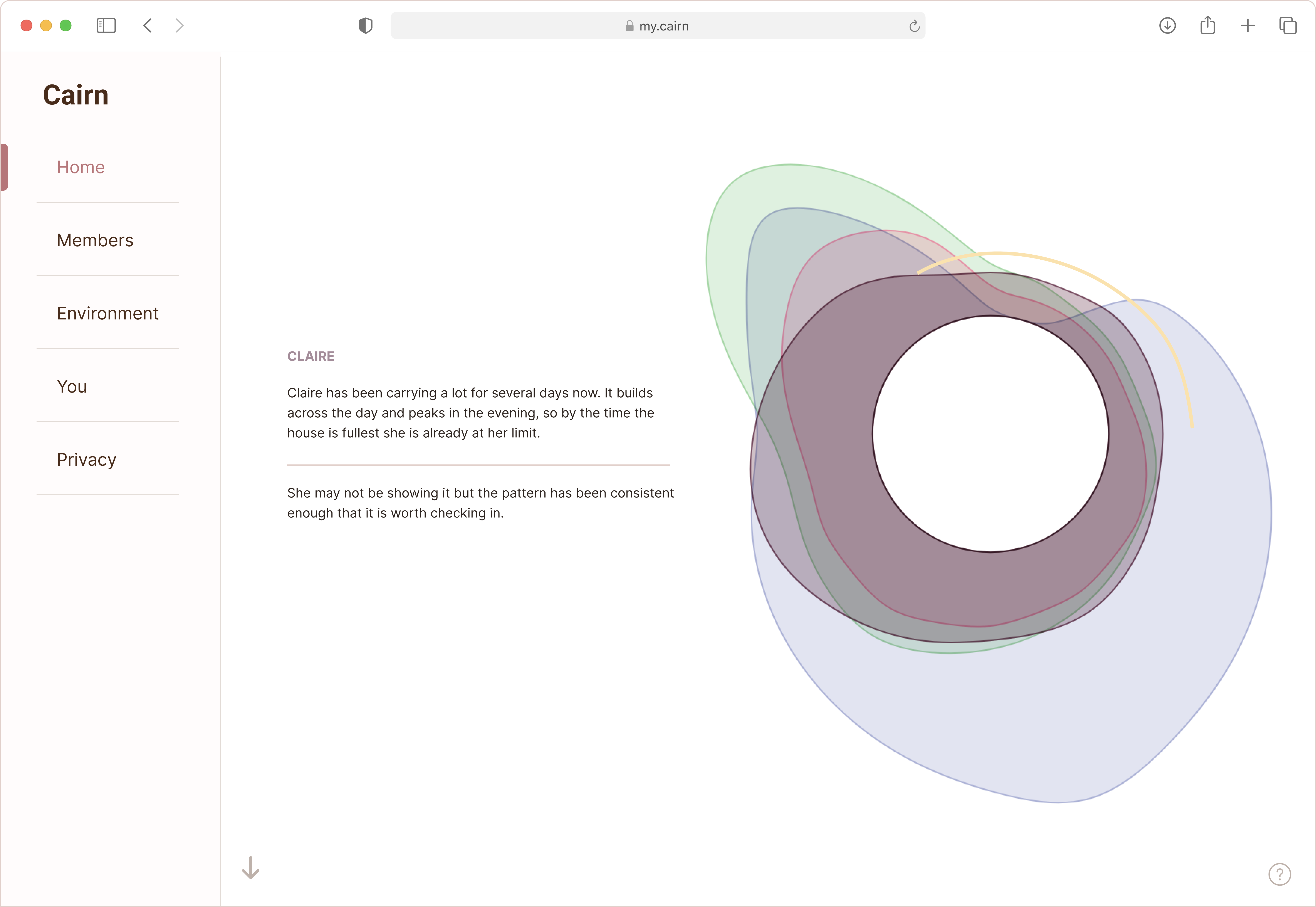This screenshot has width=1316, height=907.
Task: Go forward with the forward arrow
Action: tap(180, 26)
